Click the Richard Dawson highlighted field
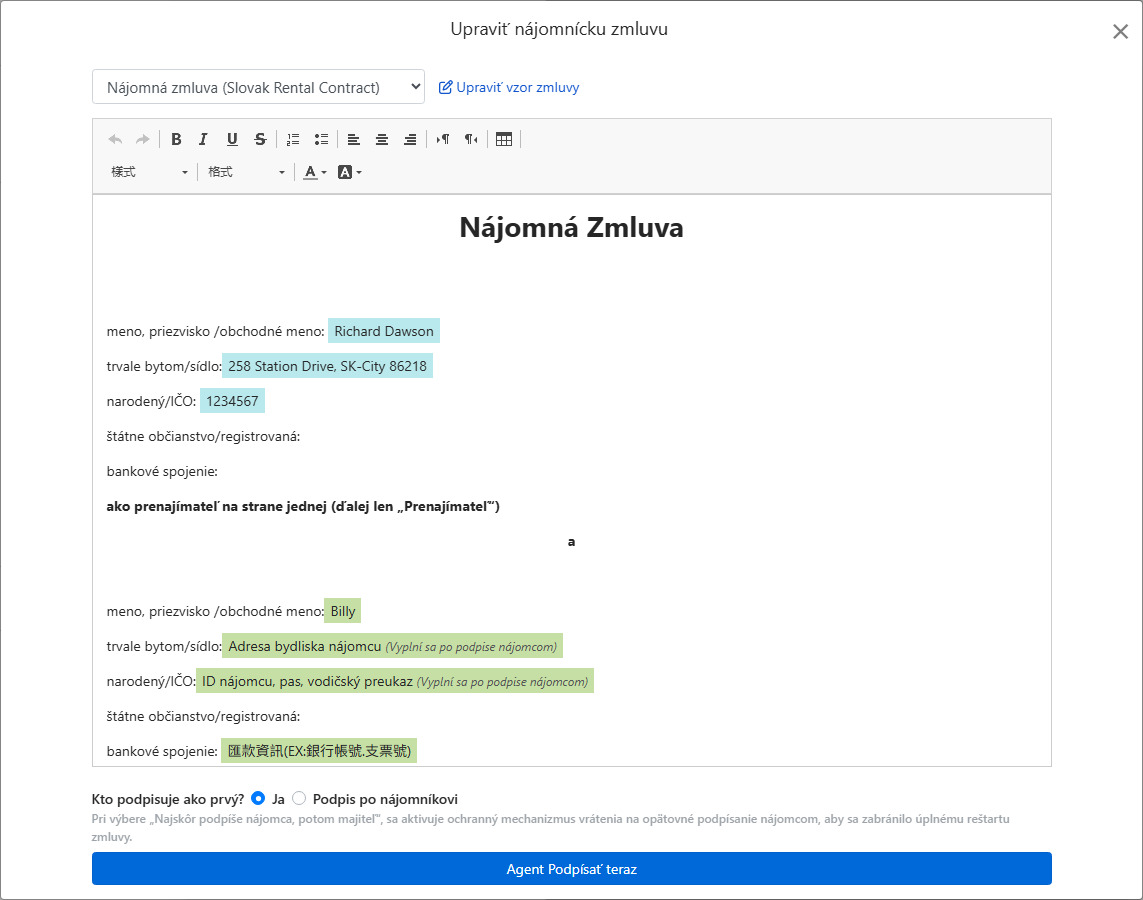This screenshot has width=1143, height=900. [x=383, y=331]
